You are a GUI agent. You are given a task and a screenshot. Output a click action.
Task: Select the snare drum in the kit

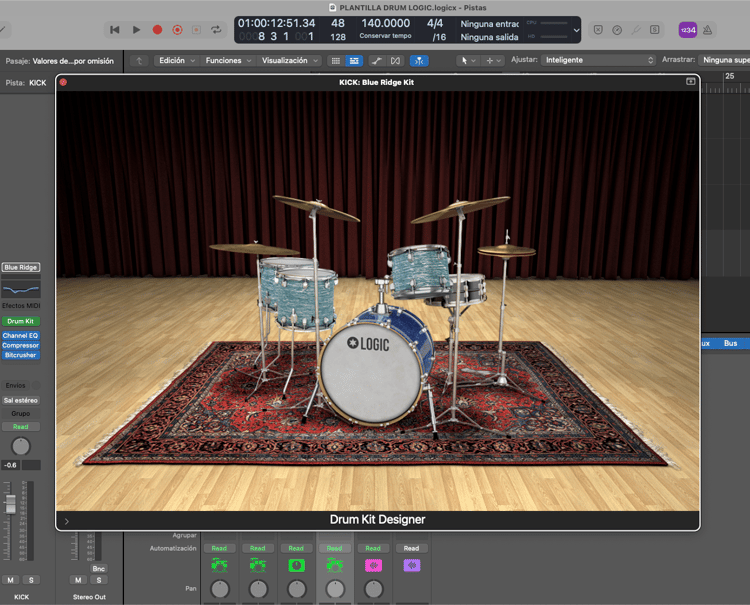tap(468, 289)
